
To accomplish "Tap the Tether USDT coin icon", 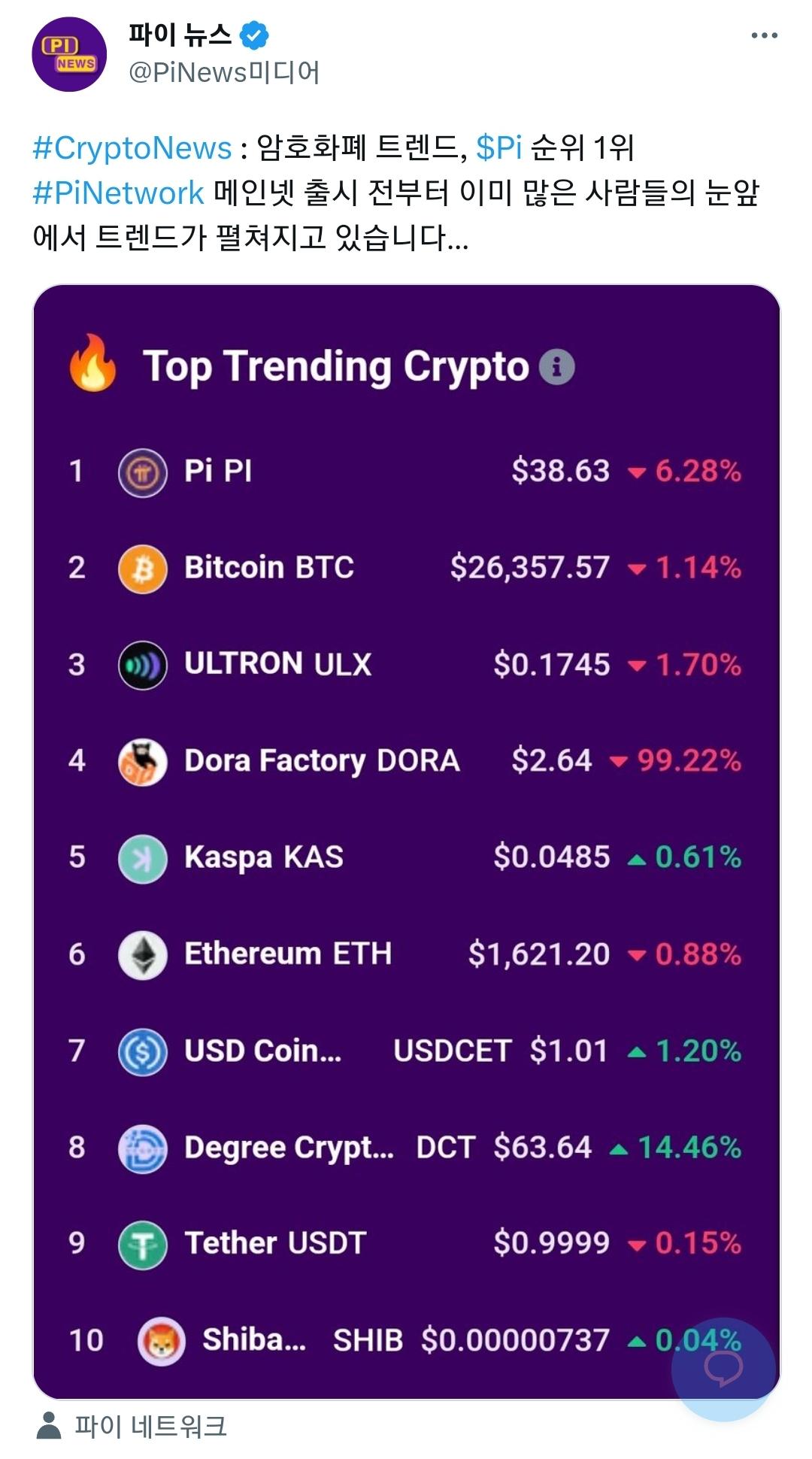I will [x=142, y=1244].
